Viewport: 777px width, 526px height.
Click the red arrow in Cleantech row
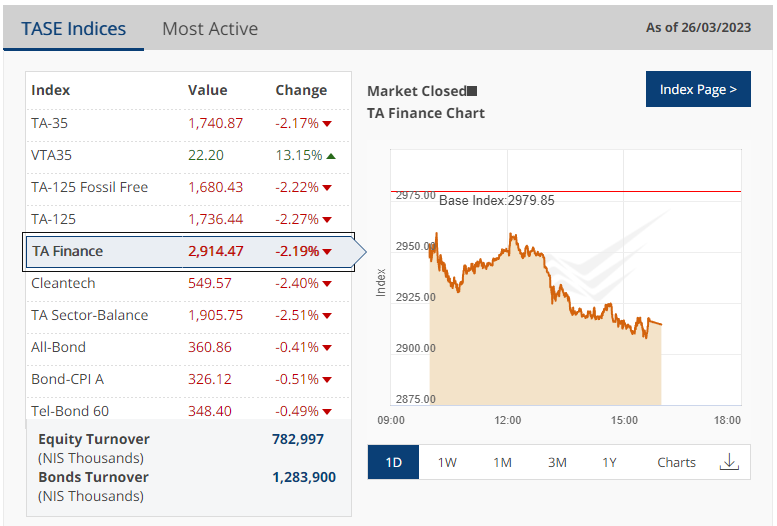coord(327,284)
